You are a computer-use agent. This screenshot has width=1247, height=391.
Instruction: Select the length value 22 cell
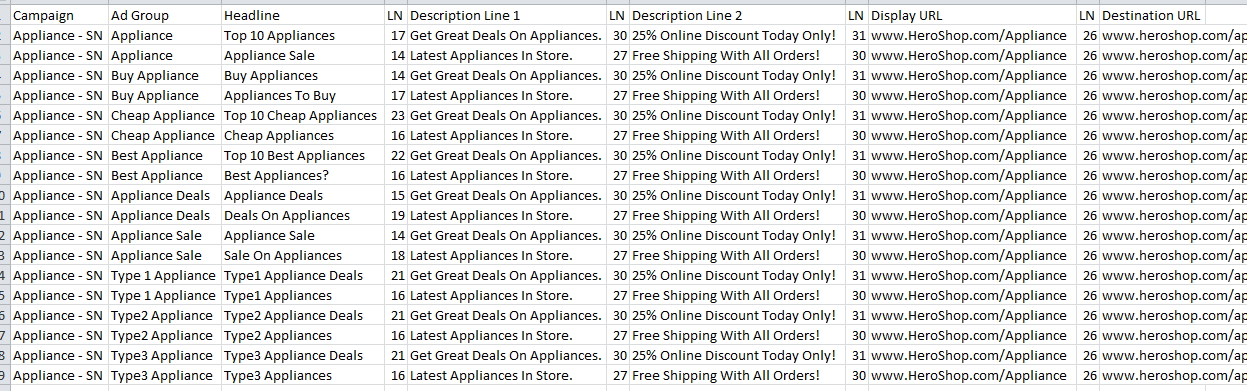(x=396, y=156)
